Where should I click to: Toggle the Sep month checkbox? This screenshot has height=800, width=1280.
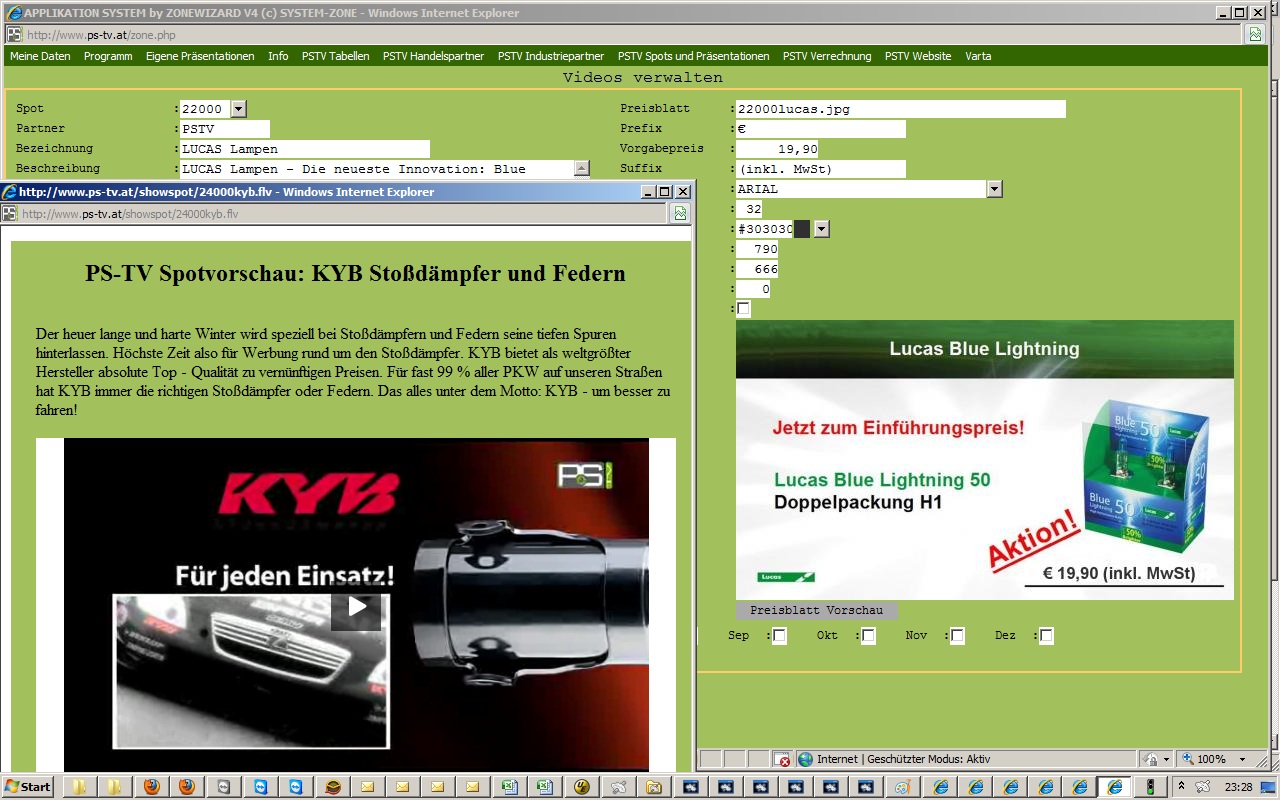(779, 636)
